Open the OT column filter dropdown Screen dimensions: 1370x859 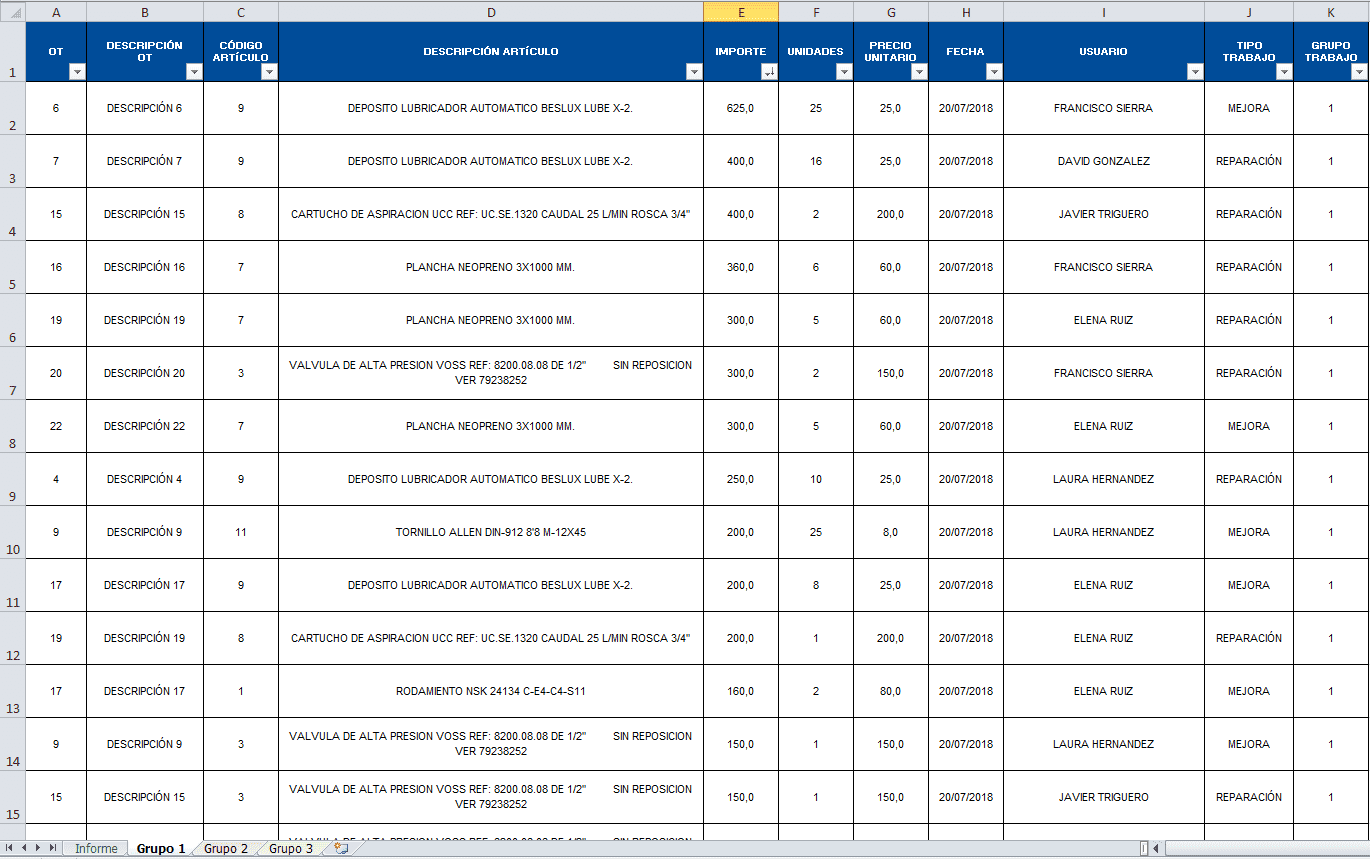click(x=77, y=72)
